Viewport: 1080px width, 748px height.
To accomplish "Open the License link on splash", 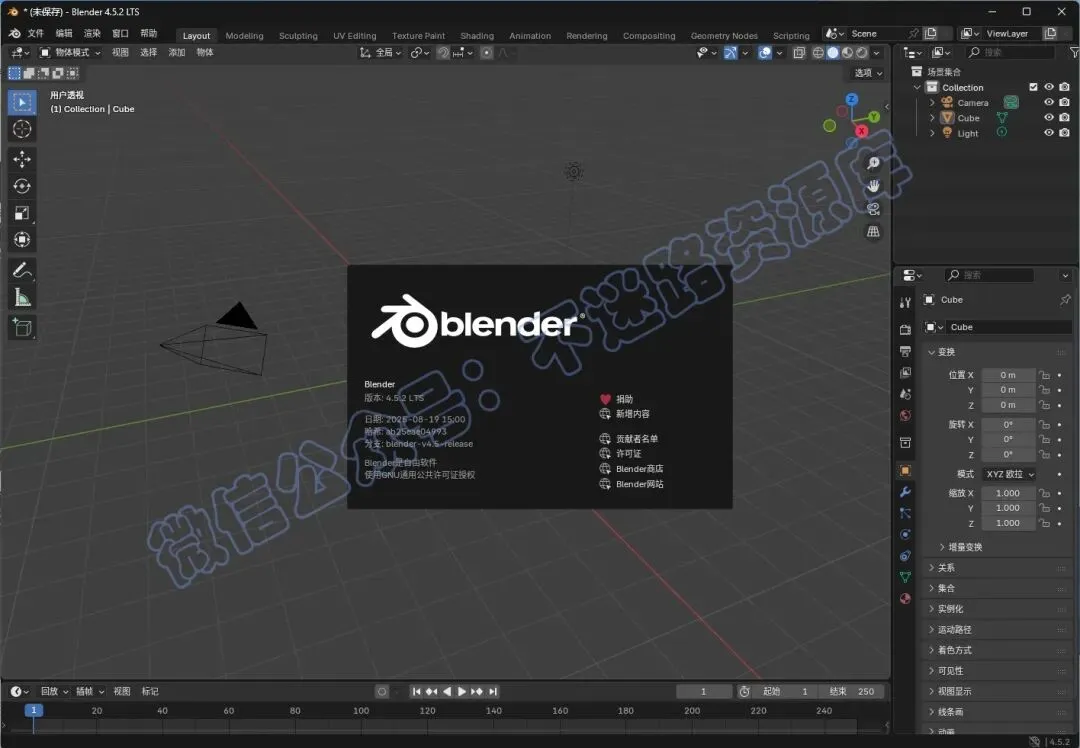I will [621, 453].
